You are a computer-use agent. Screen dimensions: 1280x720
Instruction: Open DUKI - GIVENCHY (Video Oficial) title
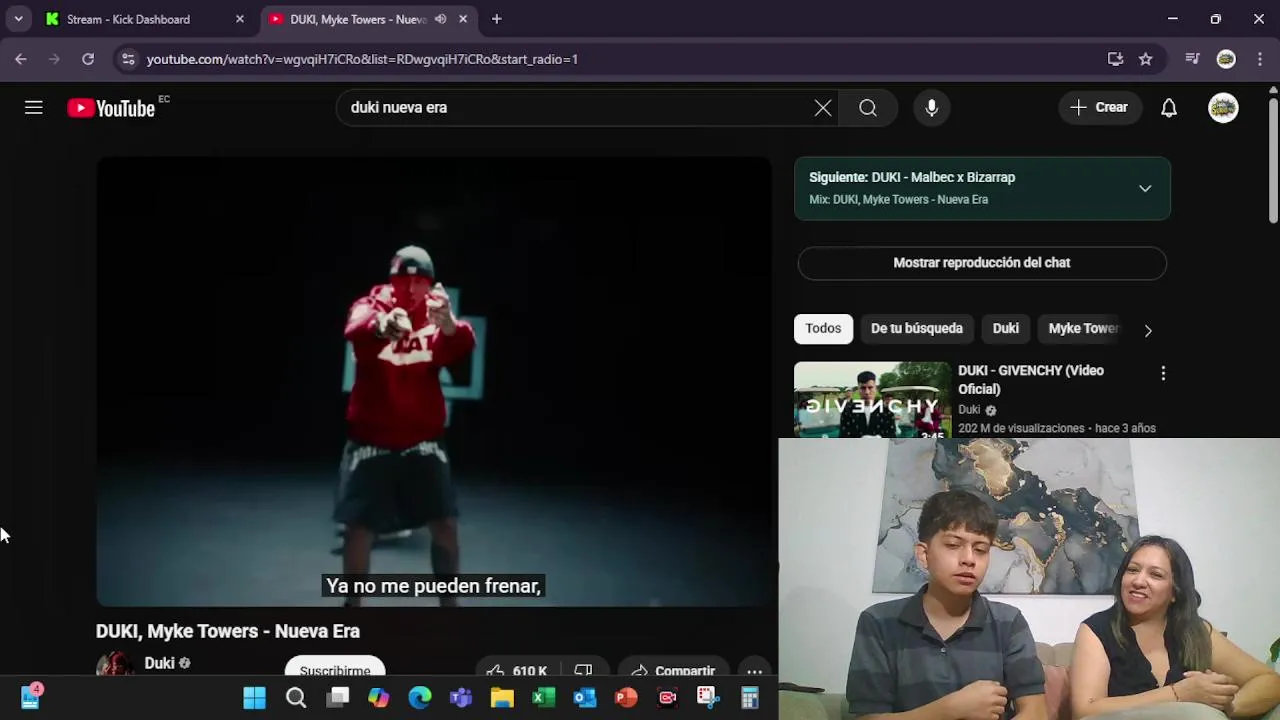tap(1031, 380)
